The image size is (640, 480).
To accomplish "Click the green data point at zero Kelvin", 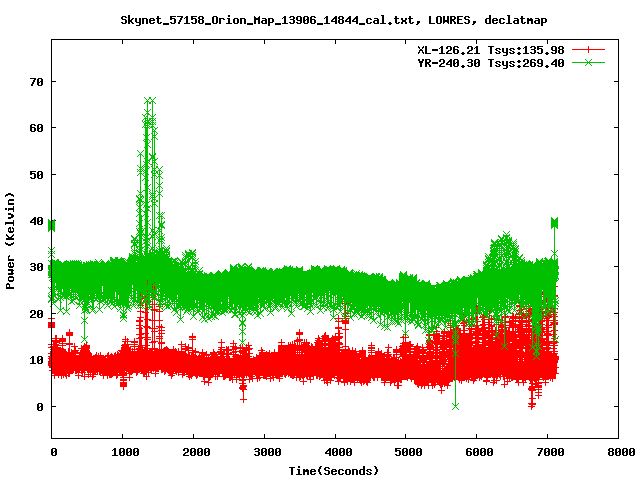I will coord(456,406).
